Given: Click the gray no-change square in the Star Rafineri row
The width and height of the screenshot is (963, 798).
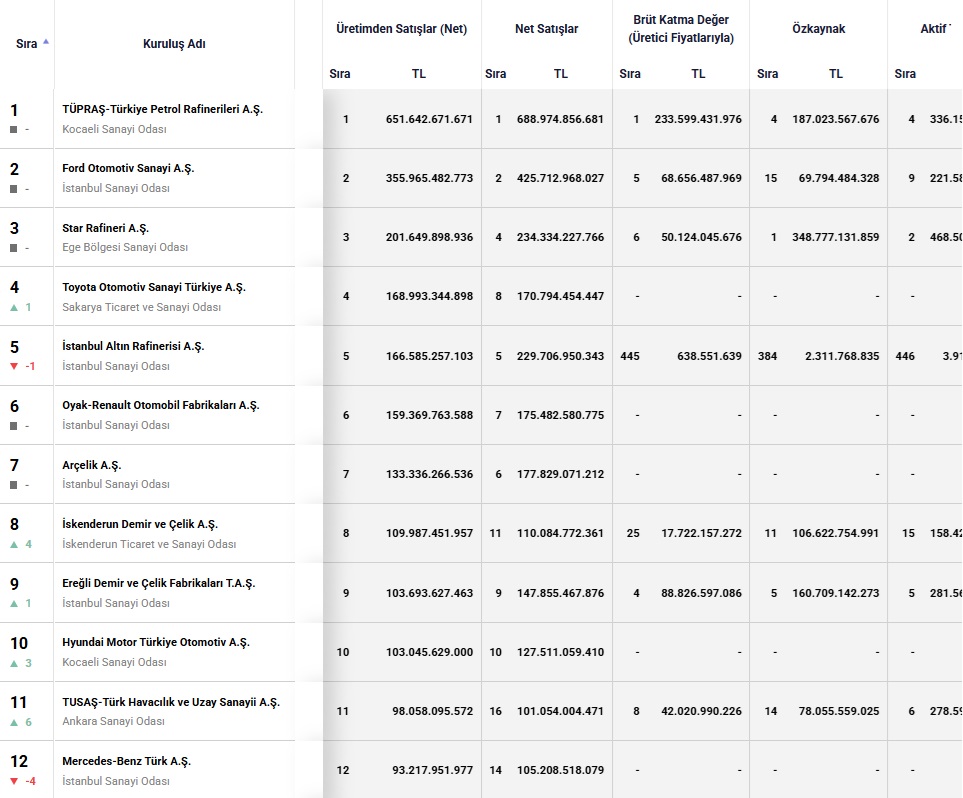Looking at the screenshot, I should point(14,248).
